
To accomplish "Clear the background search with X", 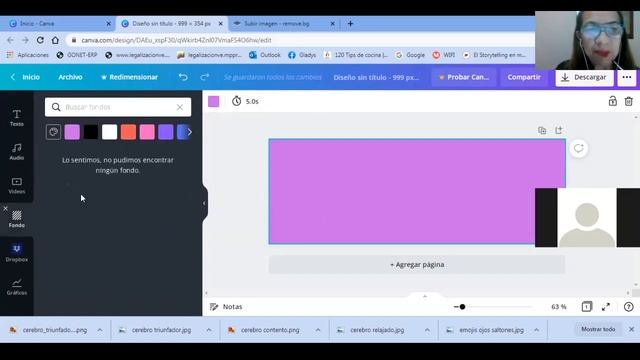I will (x=180, y=107).
